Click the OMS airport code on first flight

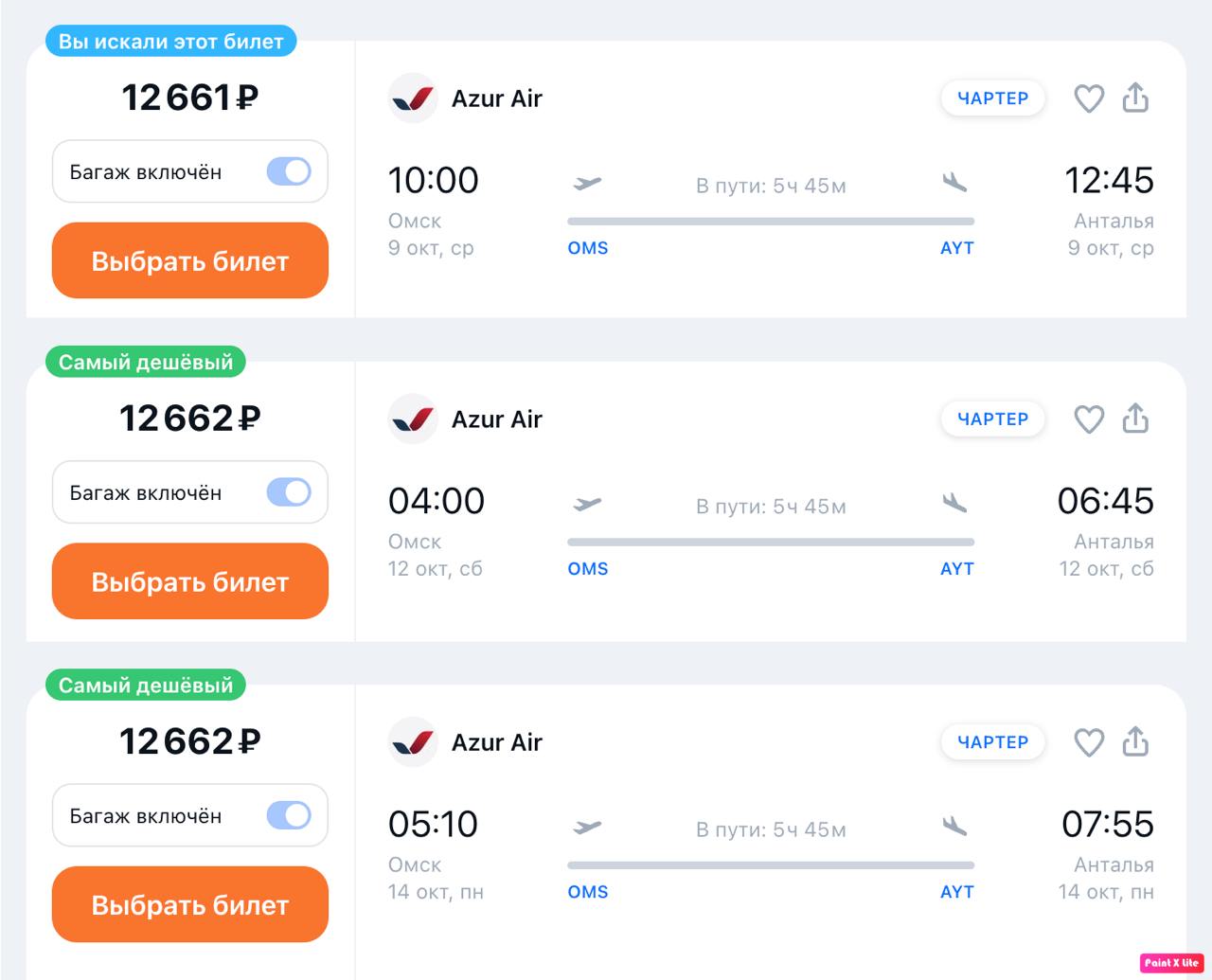(x=588, y=248)
